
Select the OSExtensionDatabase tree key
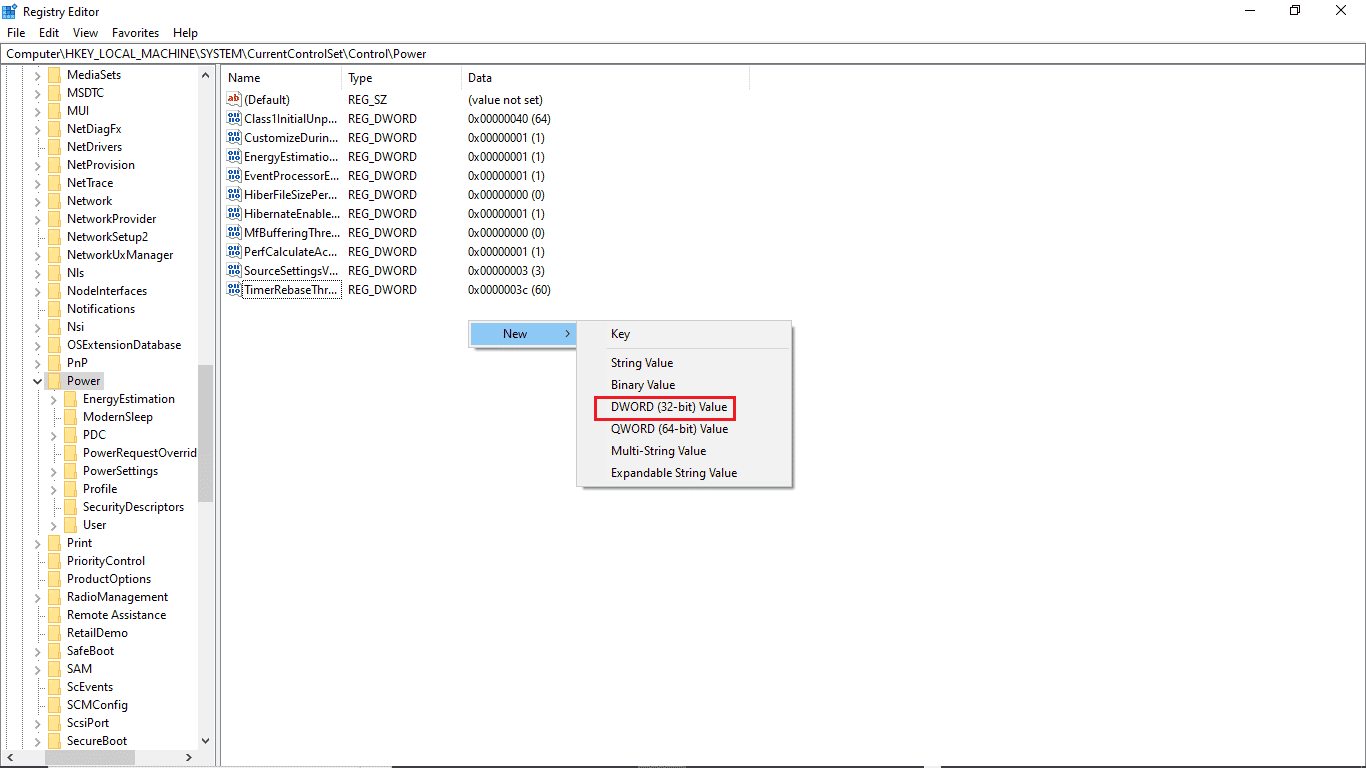click(x=124, y=345)
